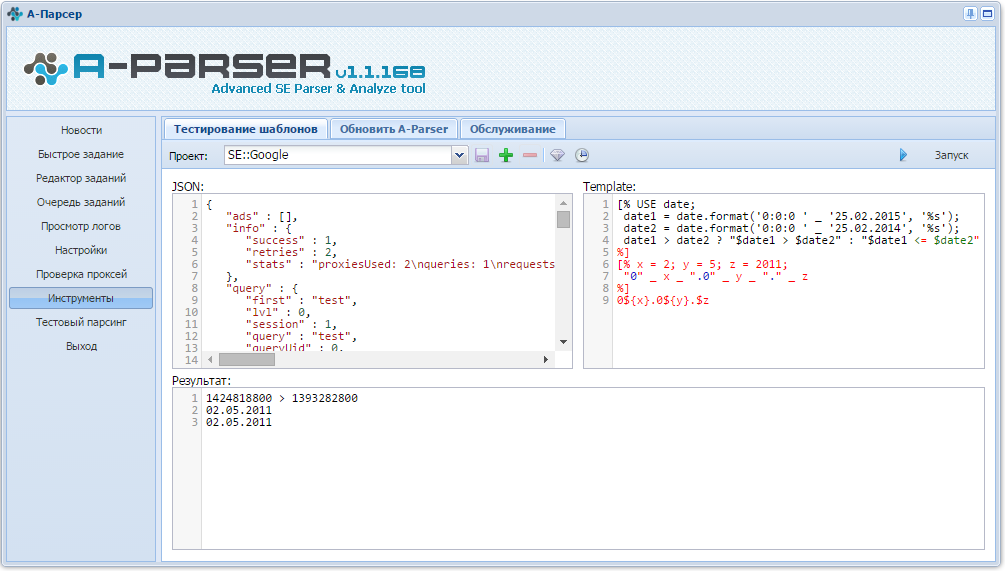The image size is (1005, 571).
Task: Click the small A-Parser icon in the title bar
Action: (x=15, y=13)
